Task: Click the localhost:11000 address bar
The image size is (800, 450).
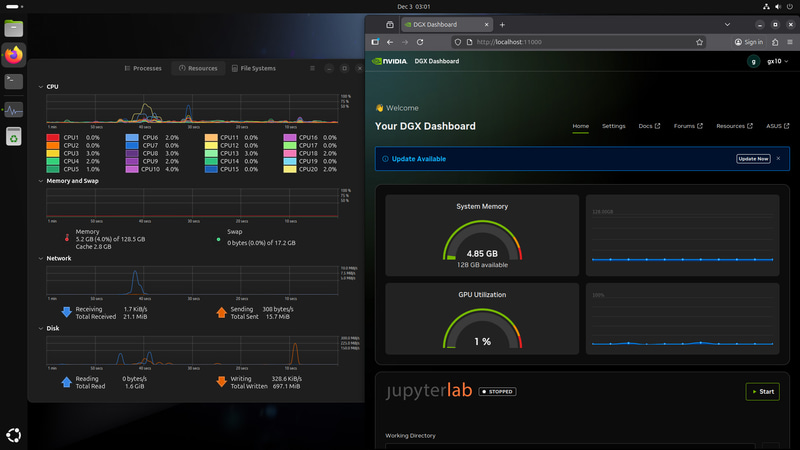Action: click(x=579, y=42)
